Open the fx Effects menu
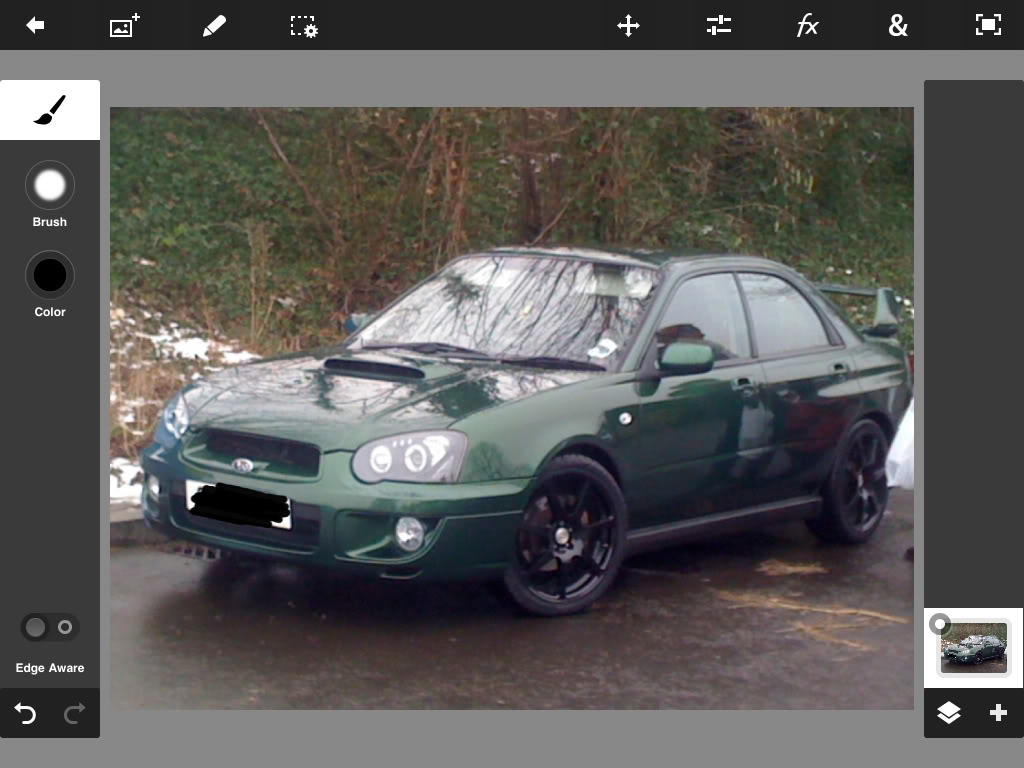The height and width of the screenshot is (768, 1024). pos(808,26)
